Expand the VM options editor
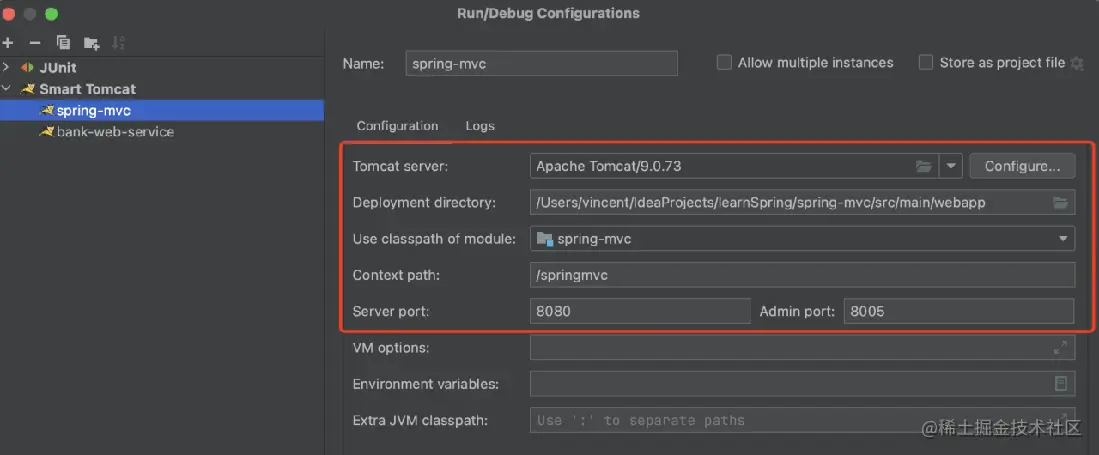Image resolution: width=1099 pixels, height=455 pixels. (x=1060, y=347)
